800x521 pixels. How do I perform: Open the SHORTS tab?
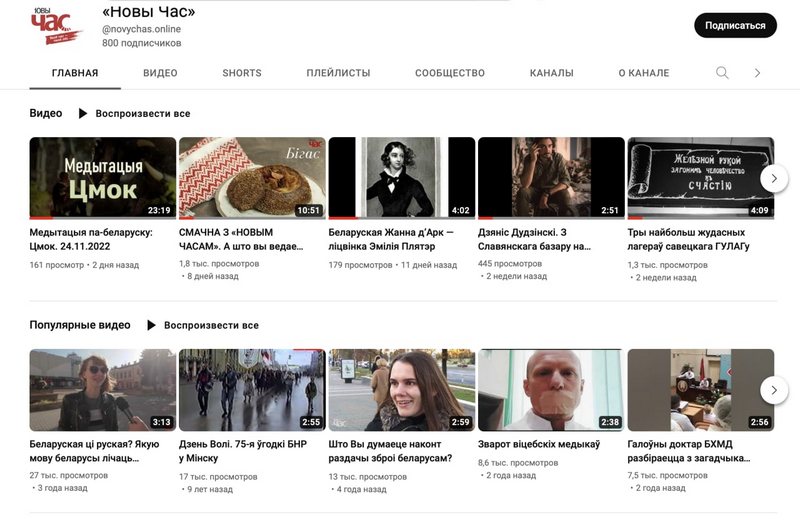(242, 73)
